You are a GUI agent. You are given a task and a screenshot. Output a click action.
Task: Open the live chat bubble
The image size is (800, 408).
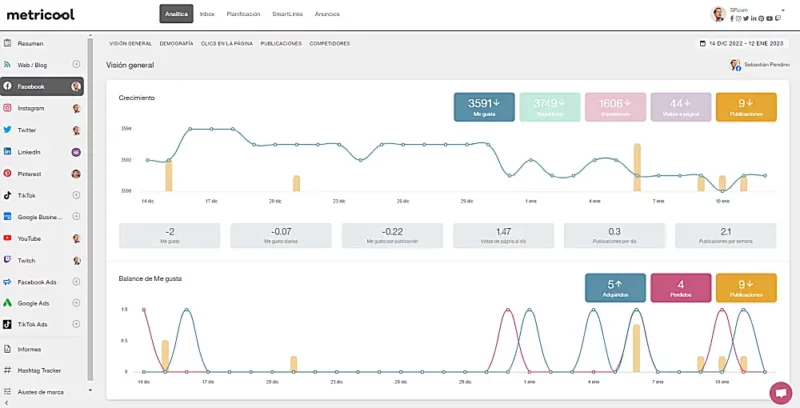(781, 393)
